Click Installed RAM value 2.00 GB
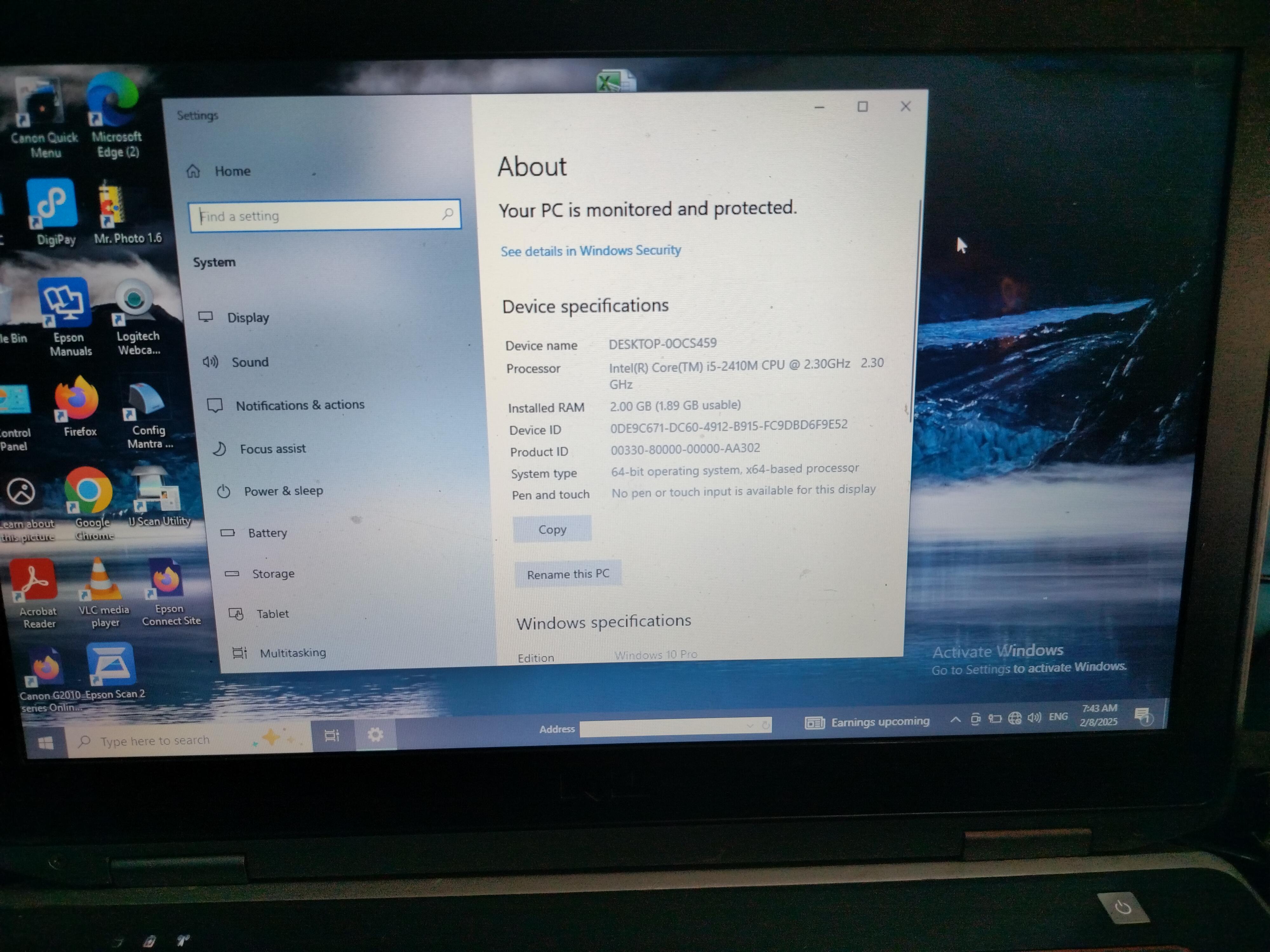Viewport: 1270px width, 952px height. tap(675, 405)
